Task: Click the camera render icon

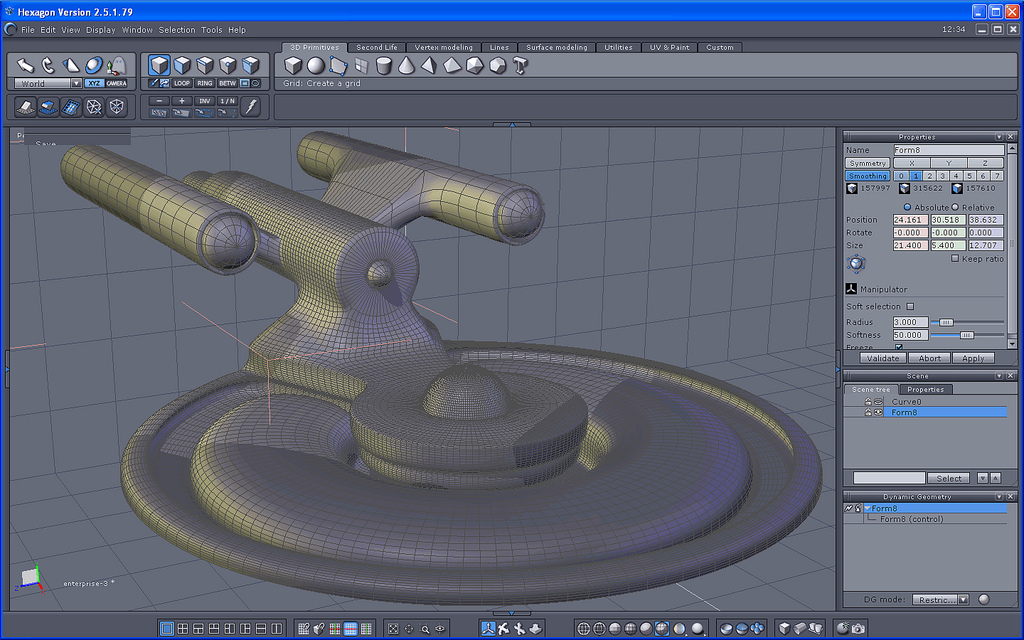Action: click(858, 628)
